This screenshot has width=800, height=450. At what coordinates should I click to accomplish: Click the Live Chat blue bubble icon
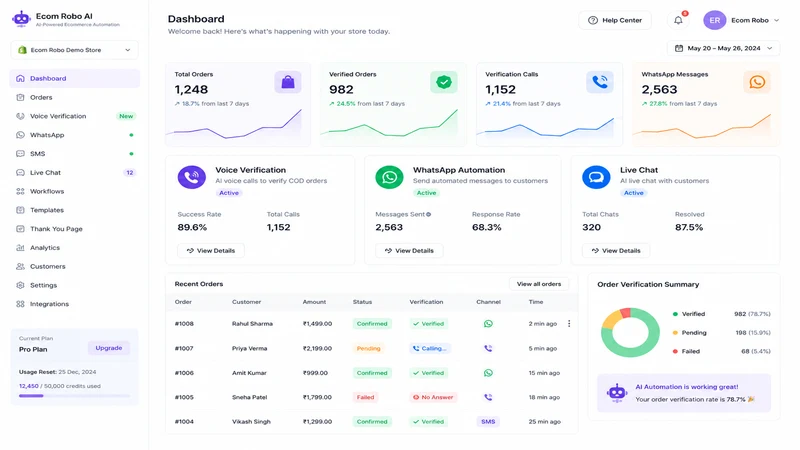(596, 177)
